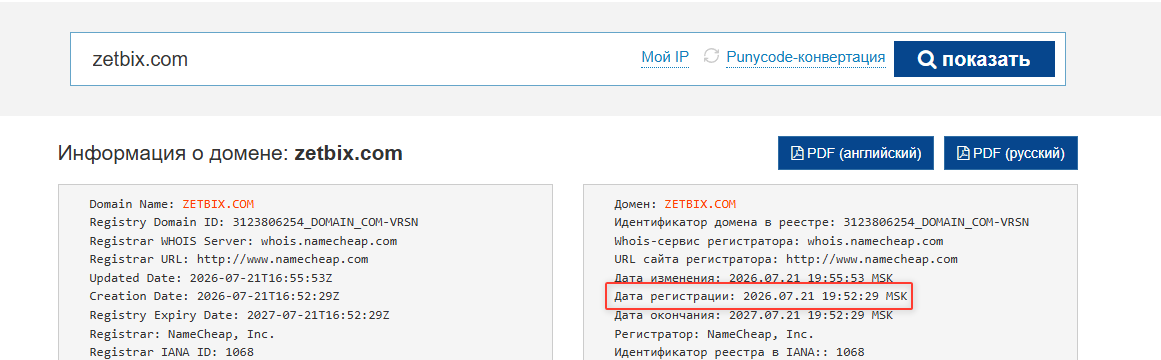Click the Punycode-конвертация link

point(806,57)
